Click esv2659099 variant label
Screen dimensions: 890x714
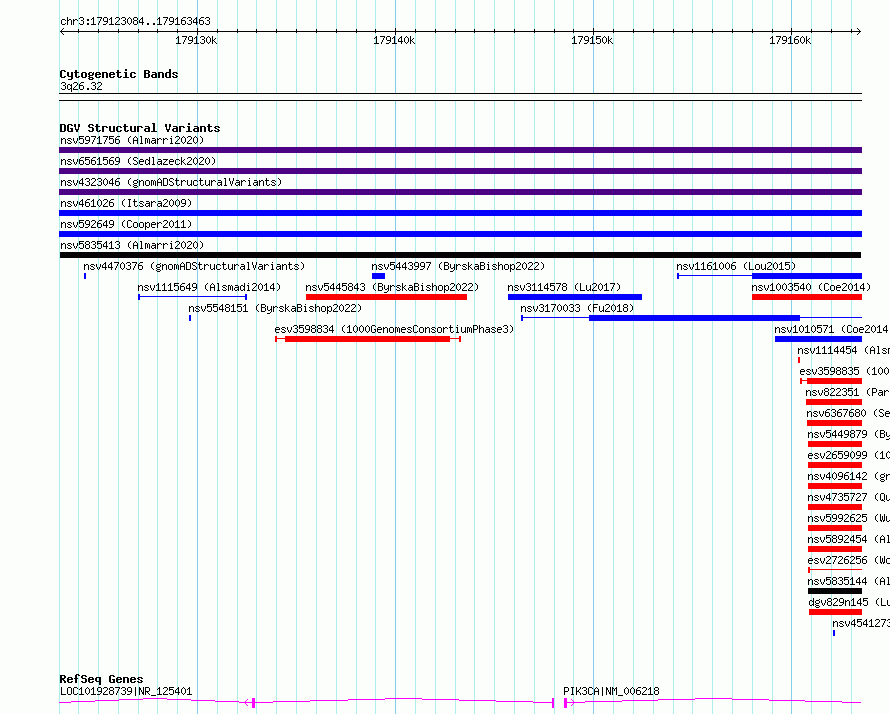(x=848, y=455)
